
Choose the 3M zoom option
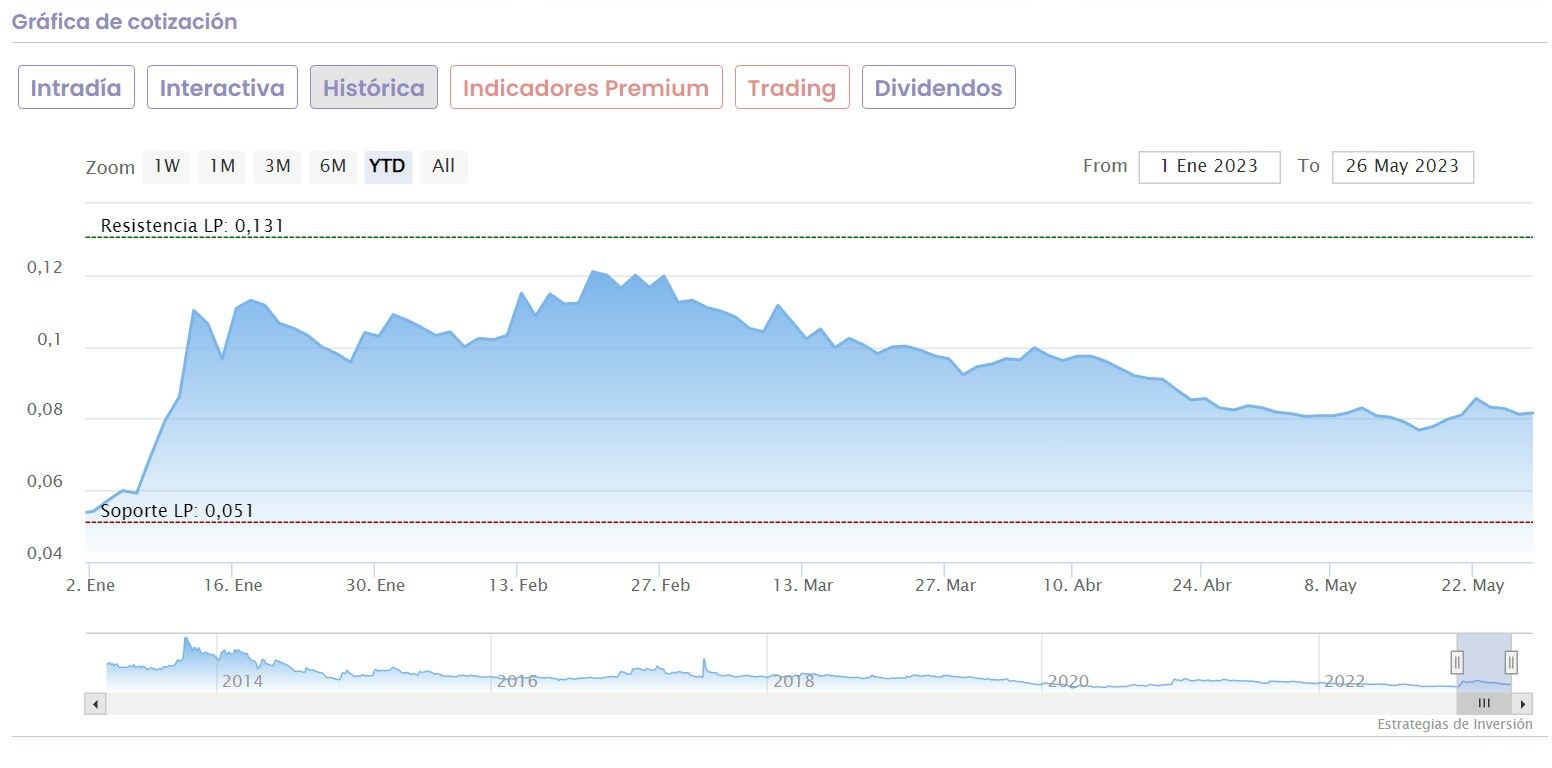coord(277,166)
